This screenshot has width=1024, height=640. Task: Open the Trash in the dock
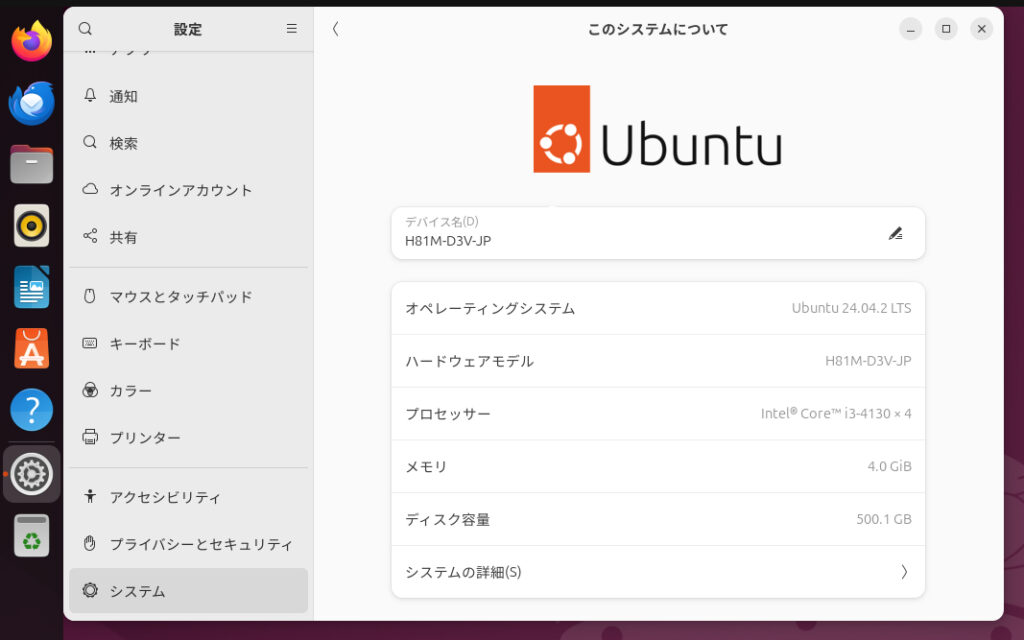click(31, 536)
